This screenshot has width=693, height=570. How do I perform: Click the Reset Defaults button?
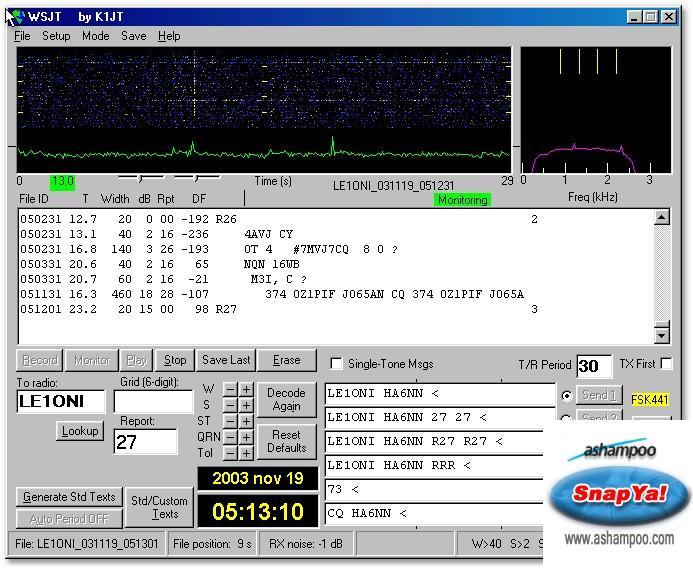286,441
